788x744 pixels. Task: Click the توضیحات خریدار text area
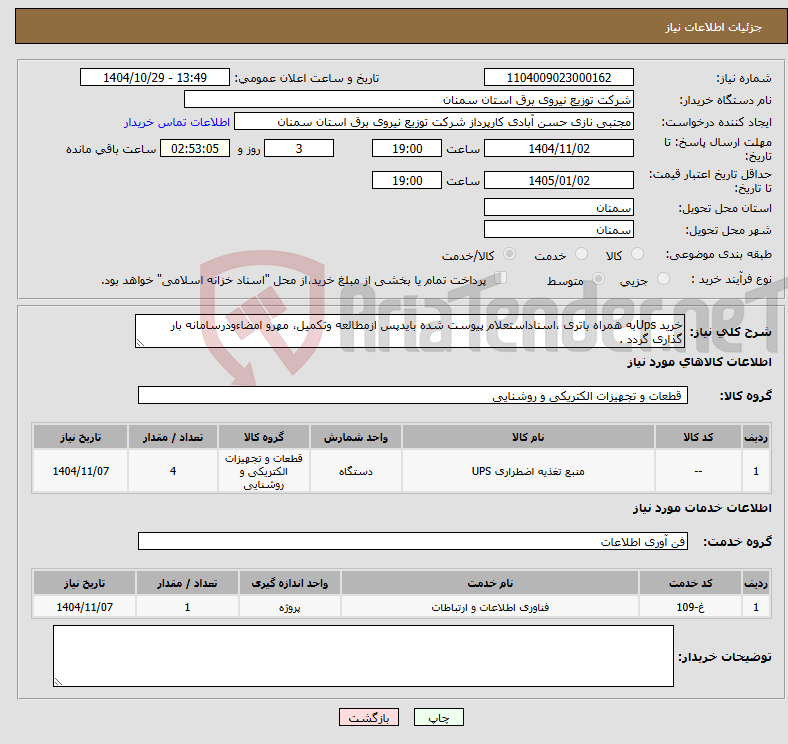pyautogui.click(x=363, y=656)
